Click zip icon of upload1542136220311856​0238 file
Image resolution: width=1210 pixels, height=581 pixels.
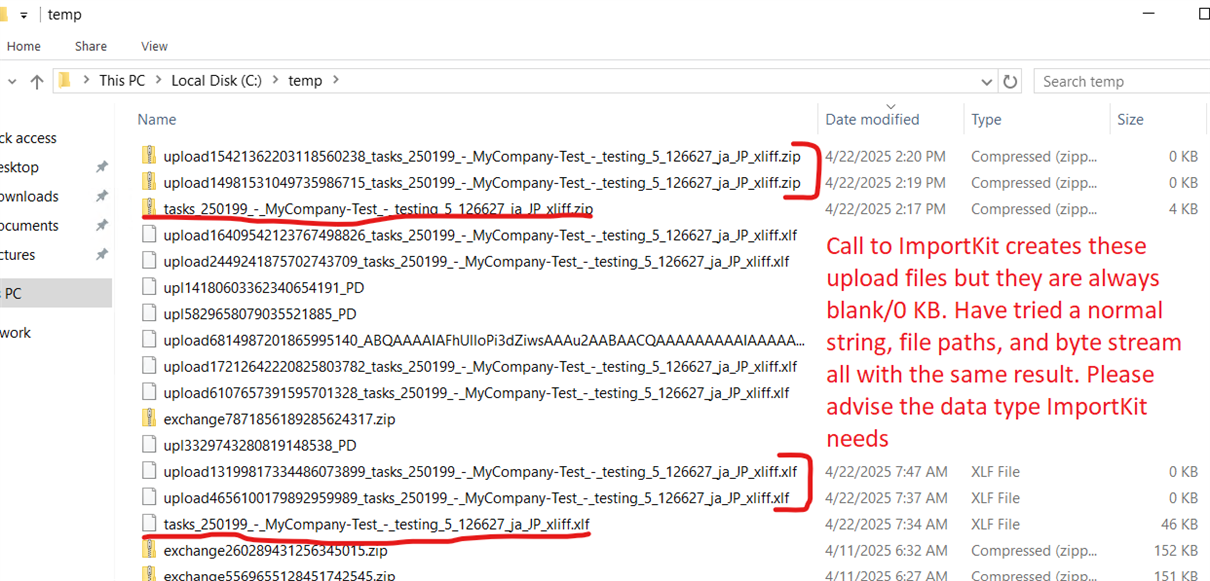[x=149, y=156]
